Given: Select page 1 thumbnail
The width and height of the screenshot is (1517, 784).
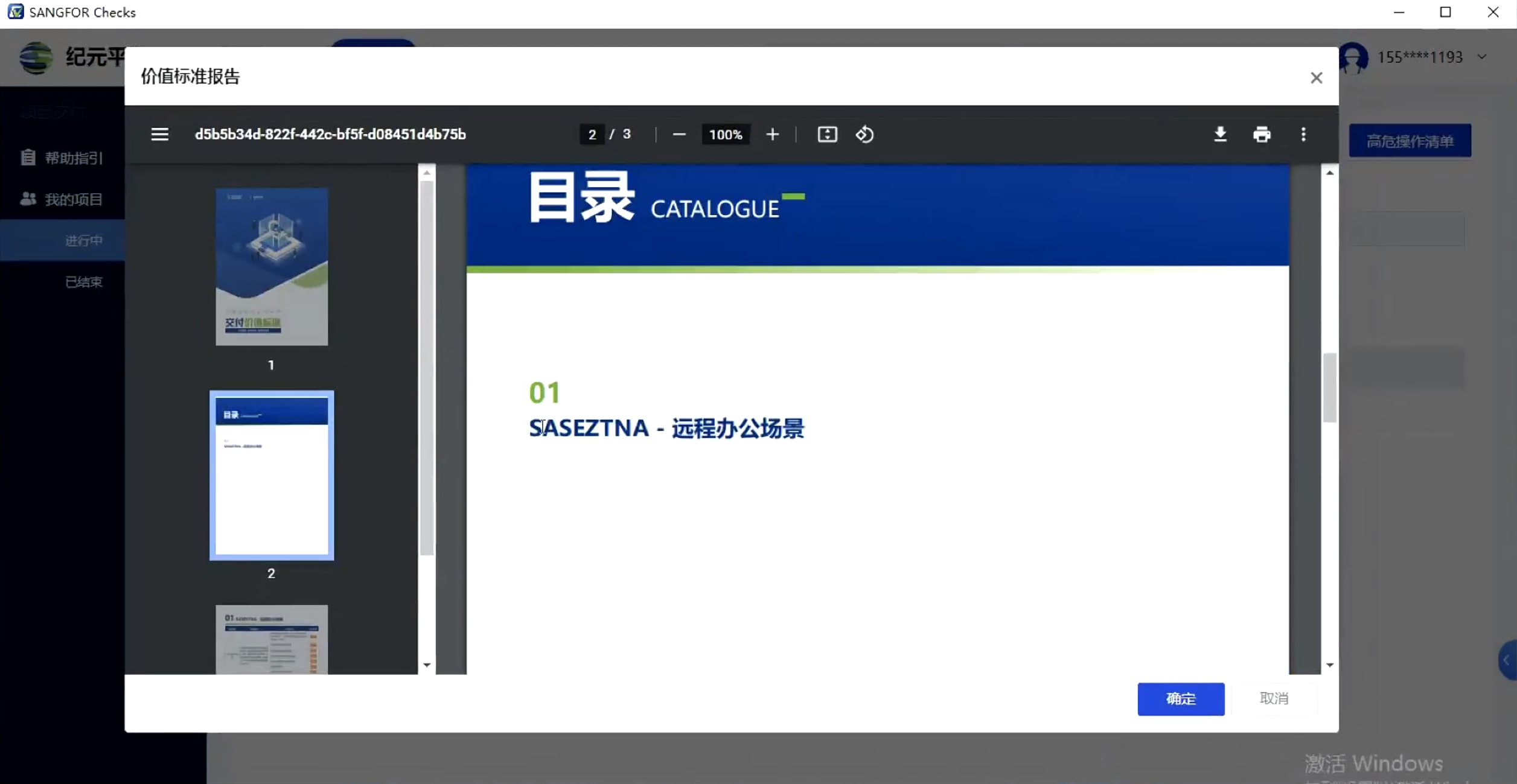Looking at the screenshot, I should tap(272, 267).
